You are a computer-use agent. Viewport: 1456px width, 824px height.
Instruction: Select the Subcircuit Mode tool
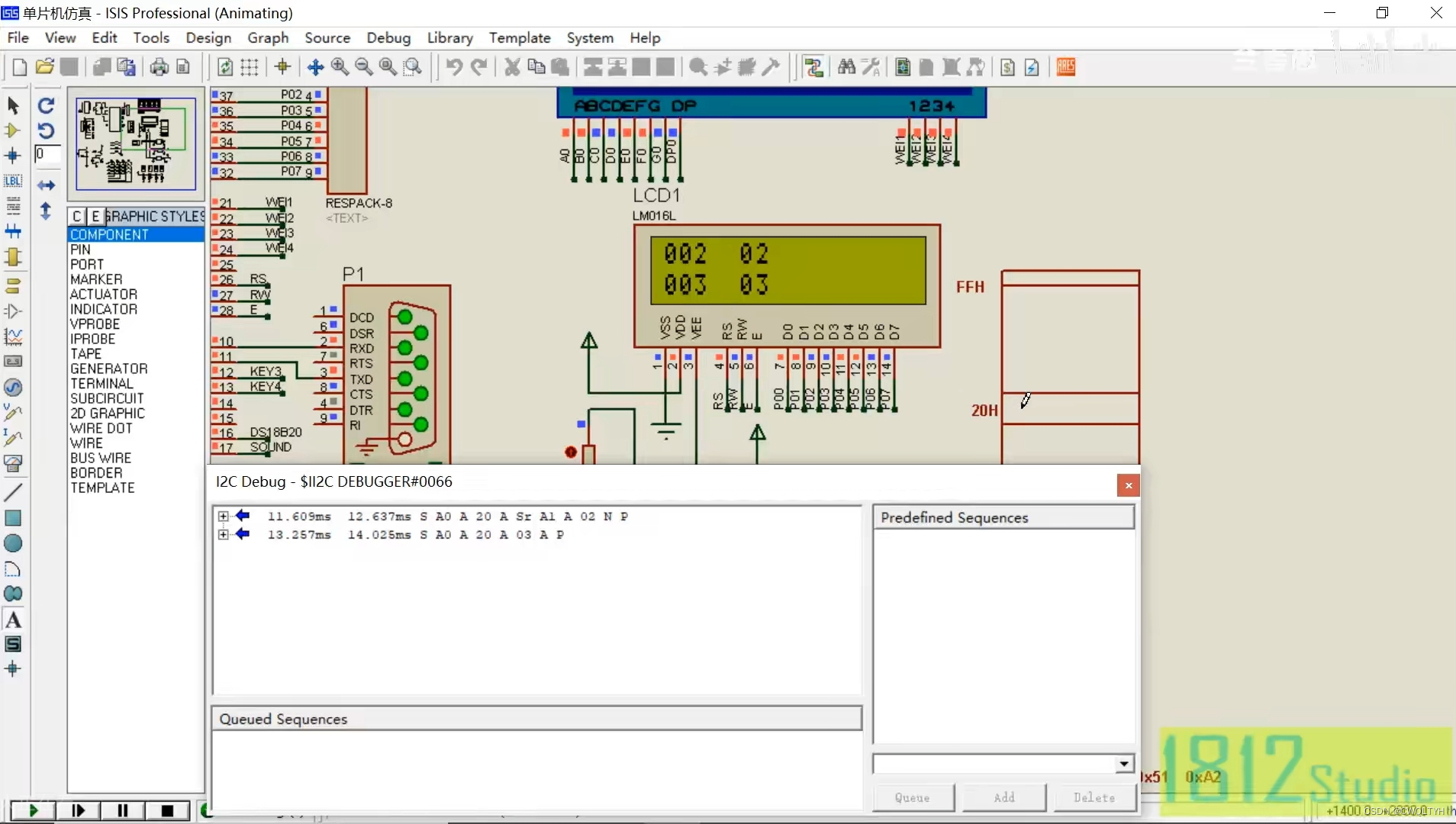(13, 257)
